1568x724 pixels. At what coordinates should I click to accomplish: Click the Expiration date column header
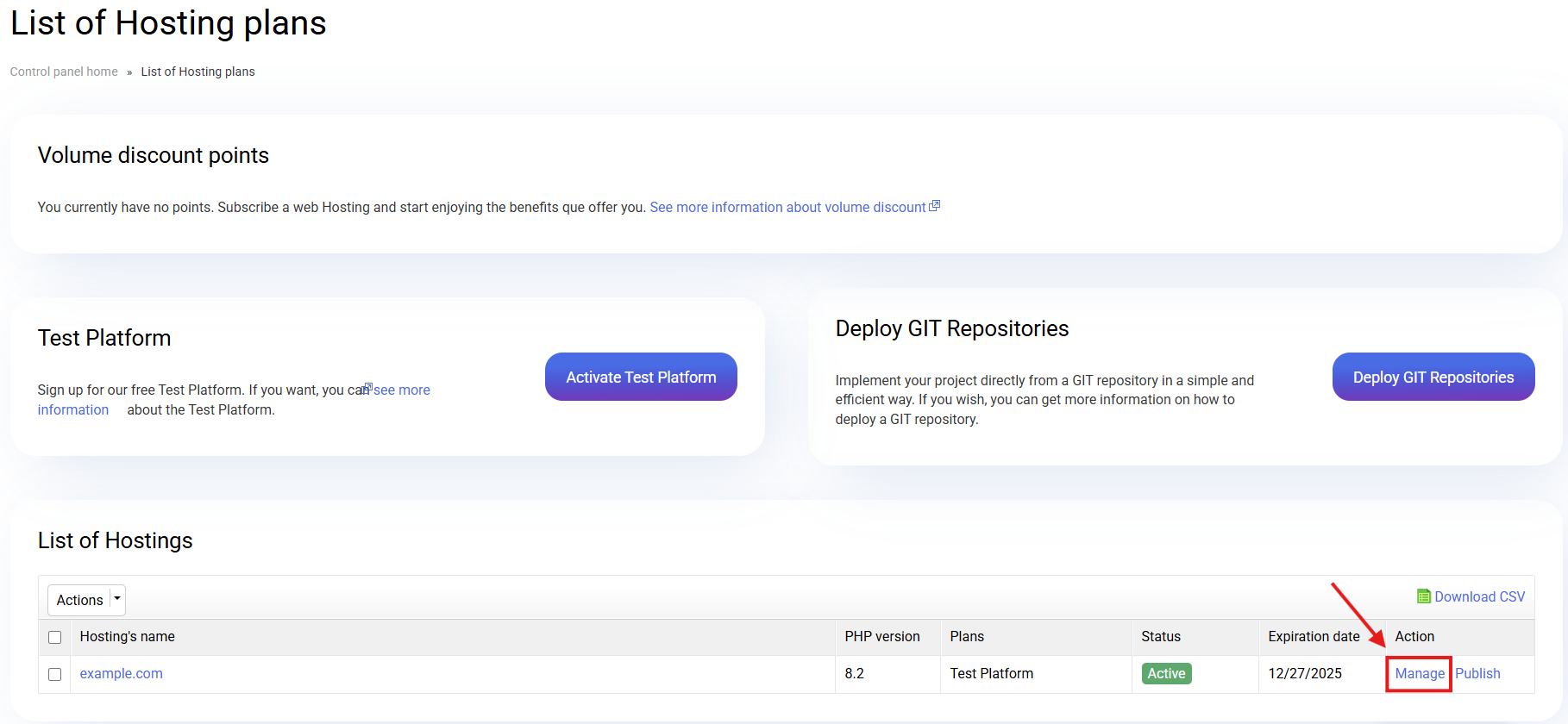(1313, 636)
